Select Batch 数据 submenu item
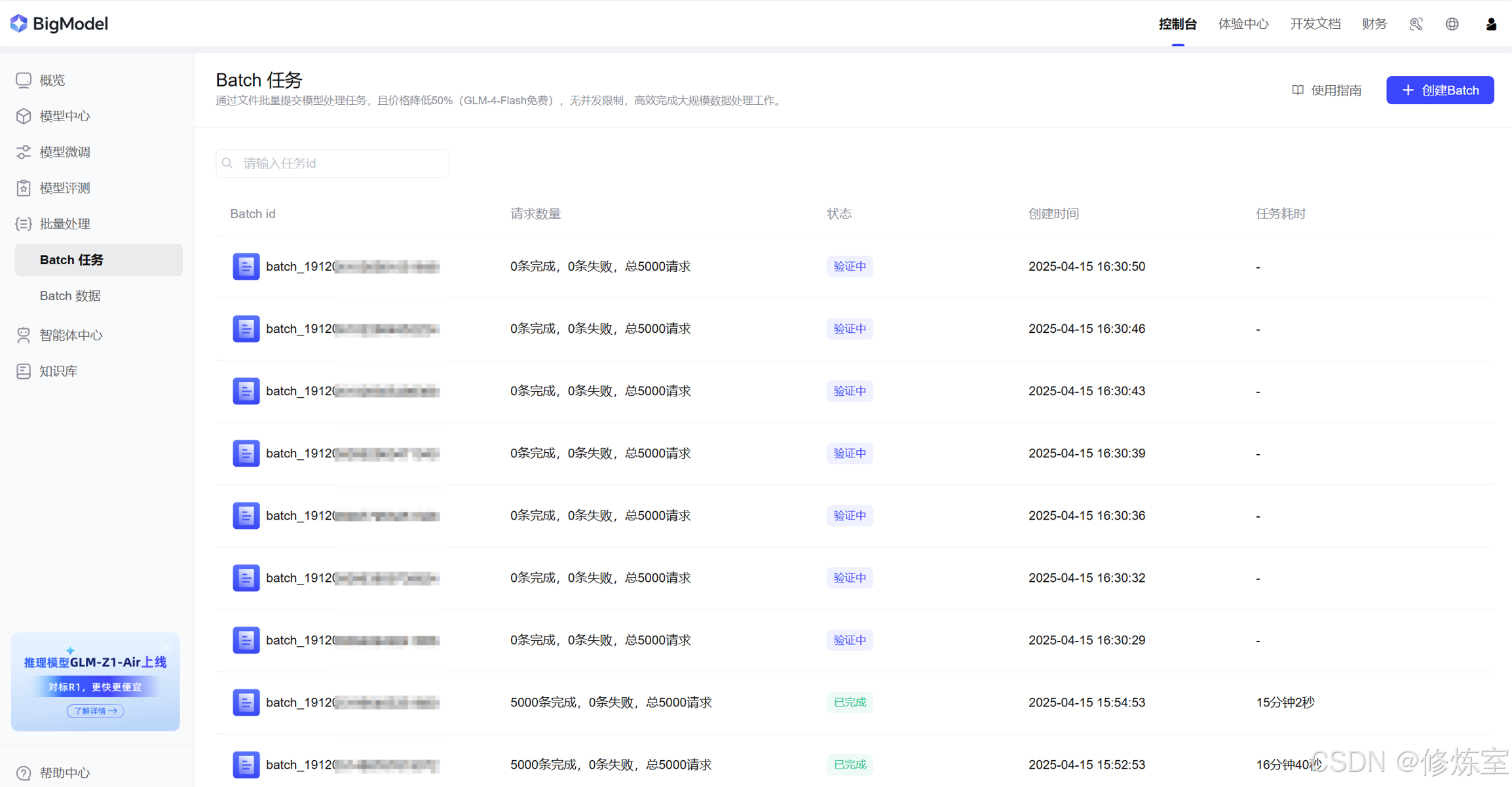 [x=70, y=296]
